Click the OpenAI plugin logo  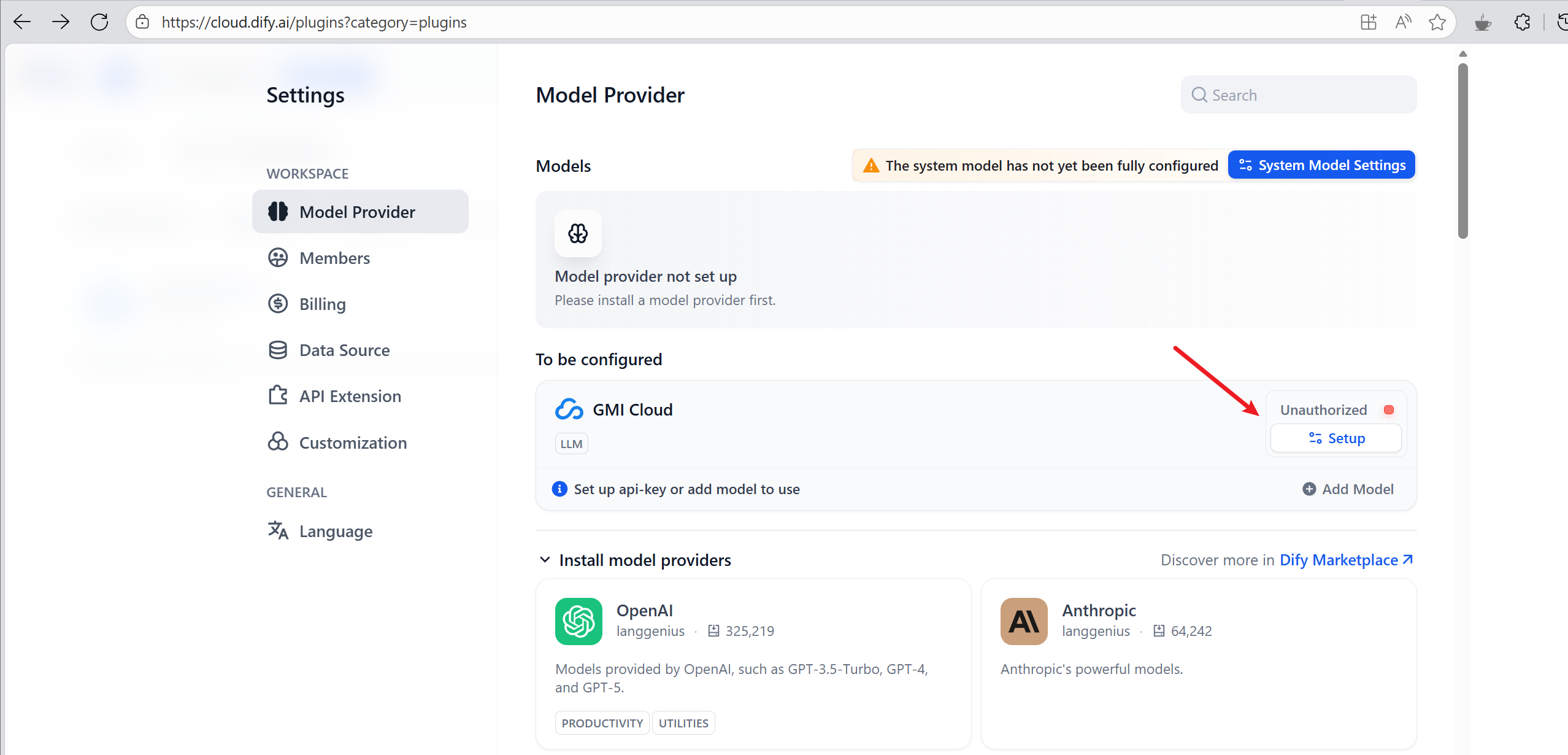tap(578, 621)
